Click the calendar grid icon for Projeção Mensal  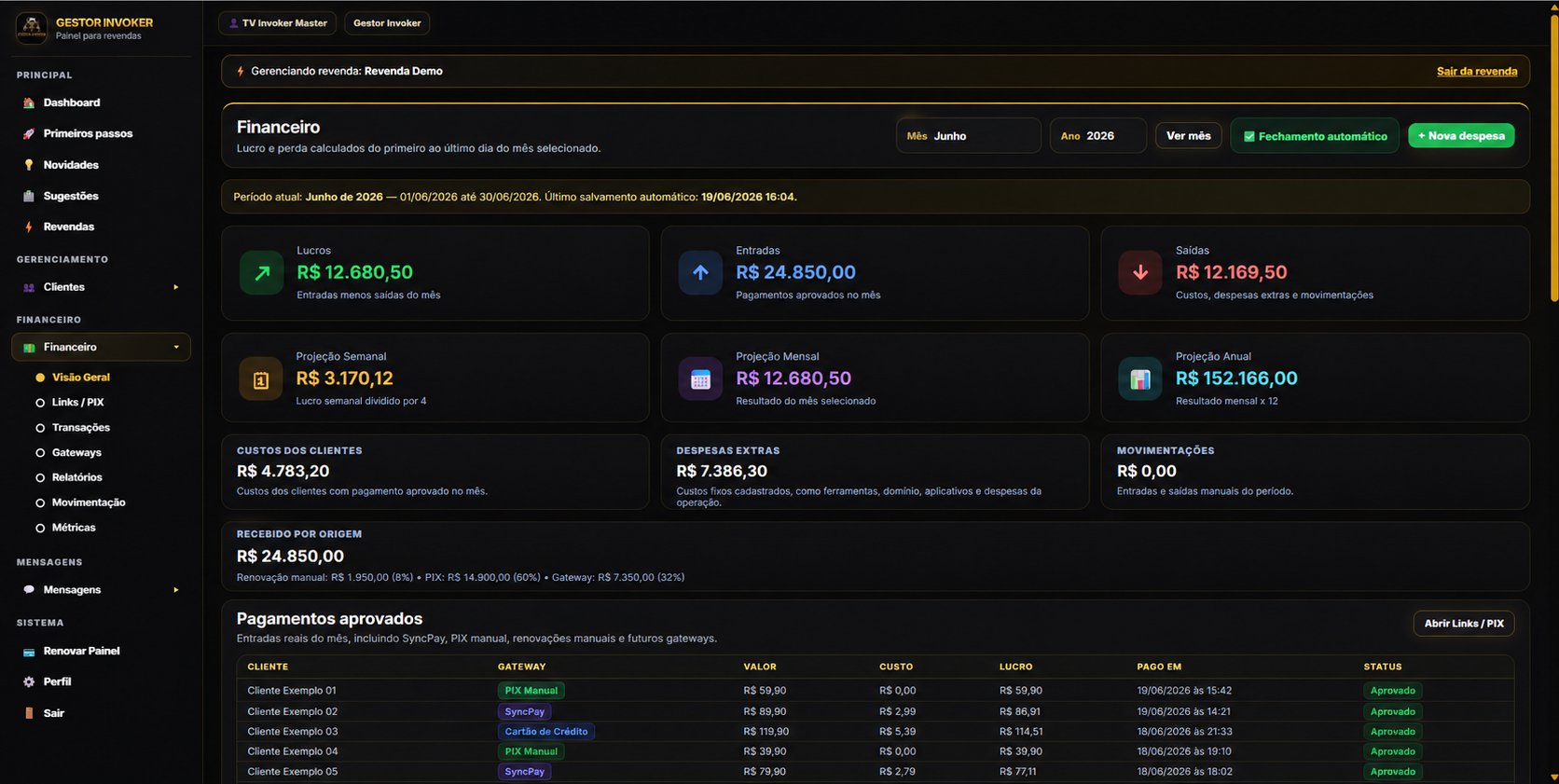(701, 379)
